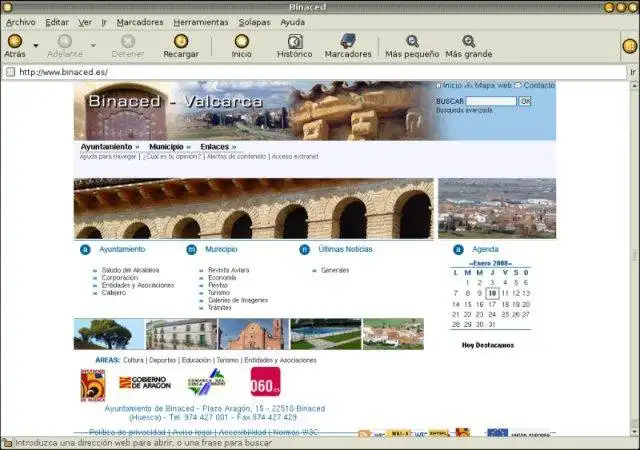Open the Ver menu
The image size is (640, 450).
(85, 22)
